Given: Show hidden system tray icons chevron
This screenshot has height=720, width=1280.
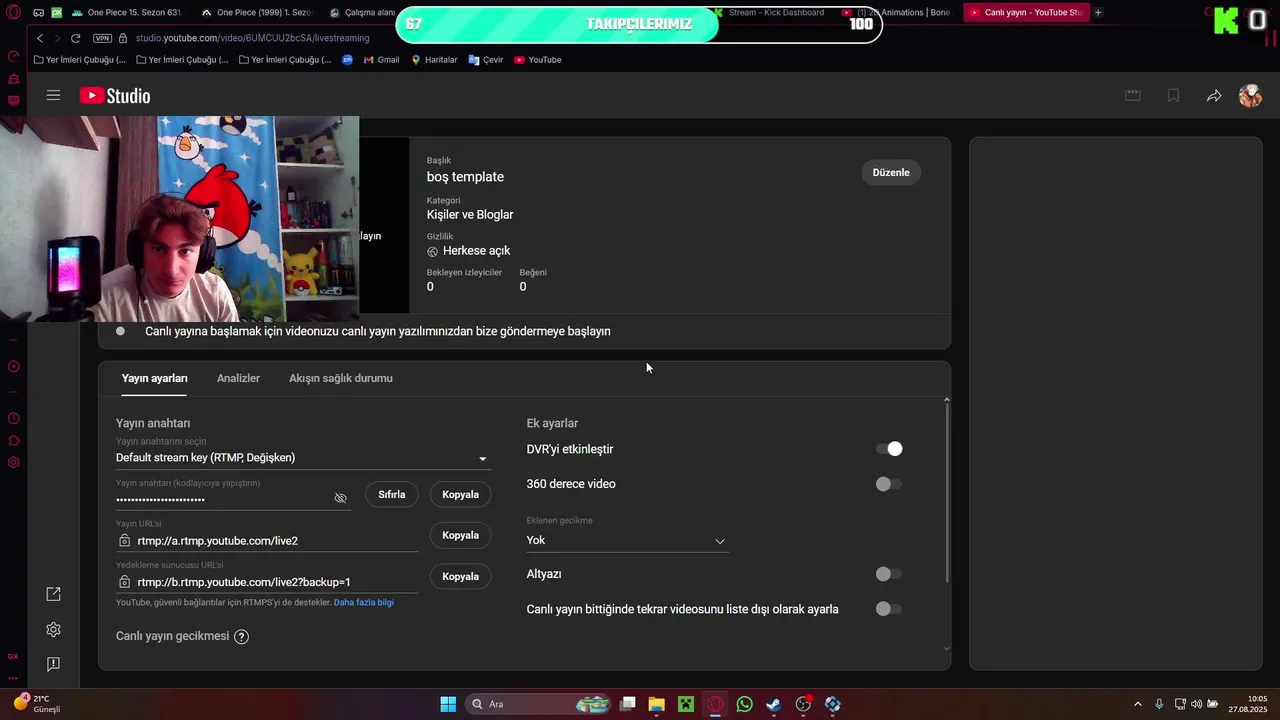Looking at the screenshot, I should pos(1137,704).
